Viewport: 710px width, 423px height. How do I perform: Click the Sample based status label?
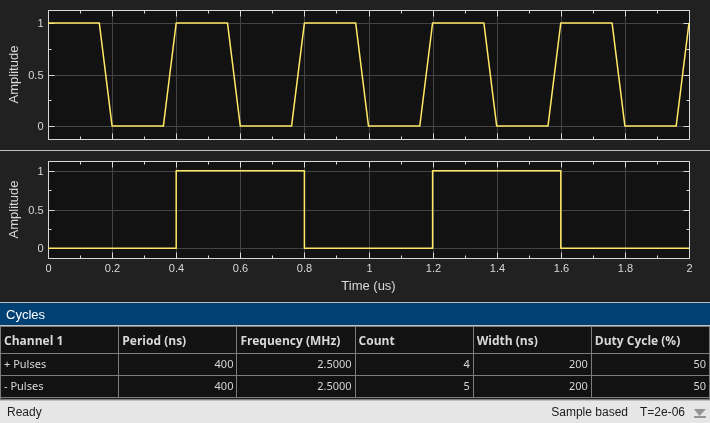pyautogui.click(x=589, y=412)
